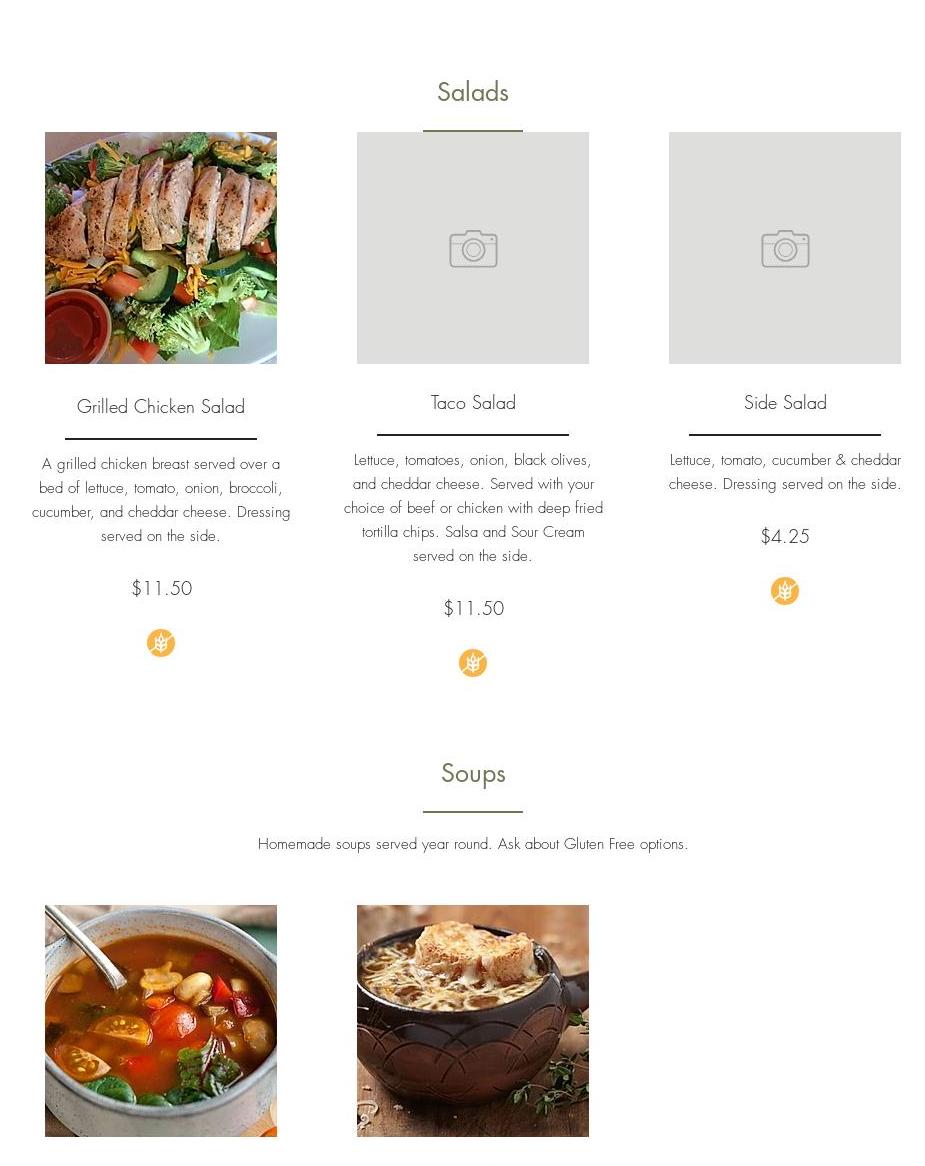The width and height of the screenshot is (925, 1166).
Task: Click the Grilled Chicken Salad gluten-free wheat icon
Action: click(161, 642)
